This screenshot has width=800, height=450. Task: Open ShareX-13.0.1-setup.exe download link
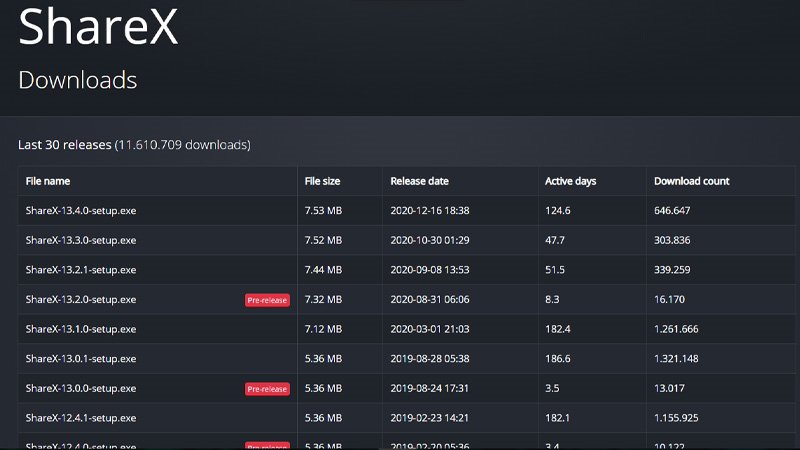tap(81, 359)
